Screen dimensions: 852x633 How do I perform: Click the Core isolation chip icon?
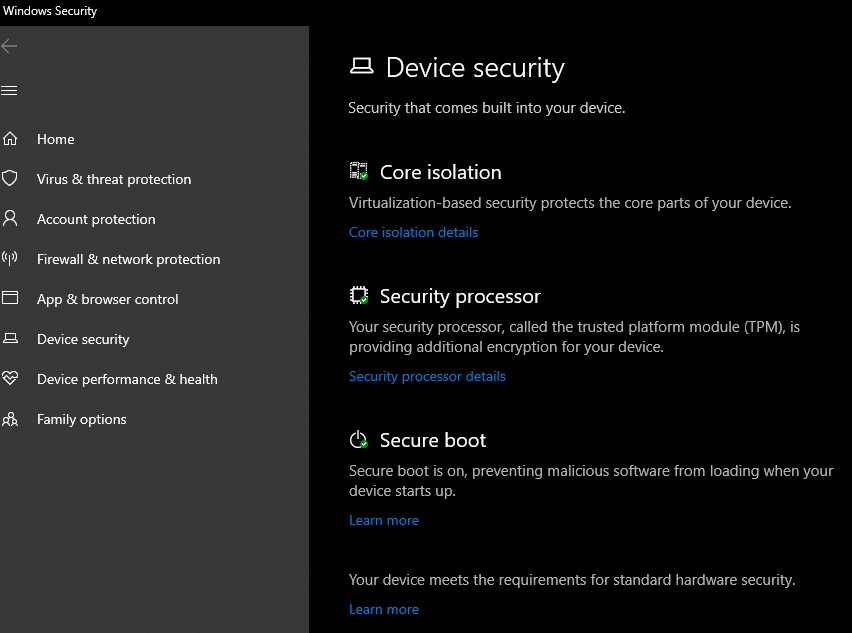pyautogui.click(x=359, y=172)
